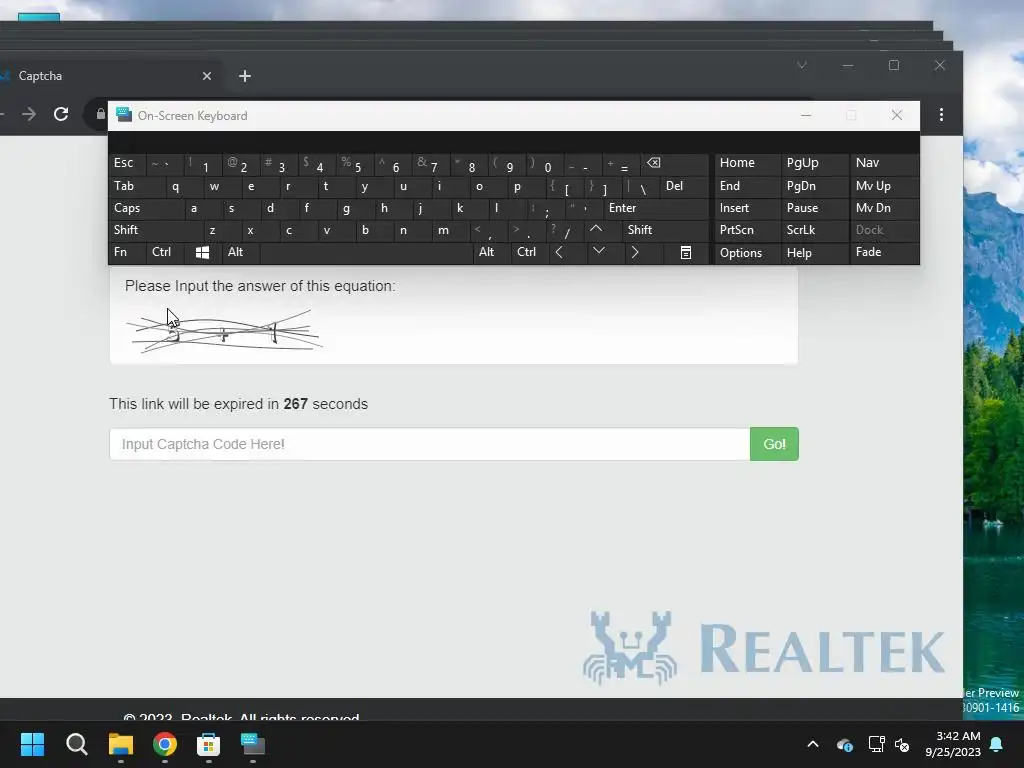The width and height of the screenshot is (1024, 768).
Task: Toggle the left Ctrl key
Action: coord(165,252)
